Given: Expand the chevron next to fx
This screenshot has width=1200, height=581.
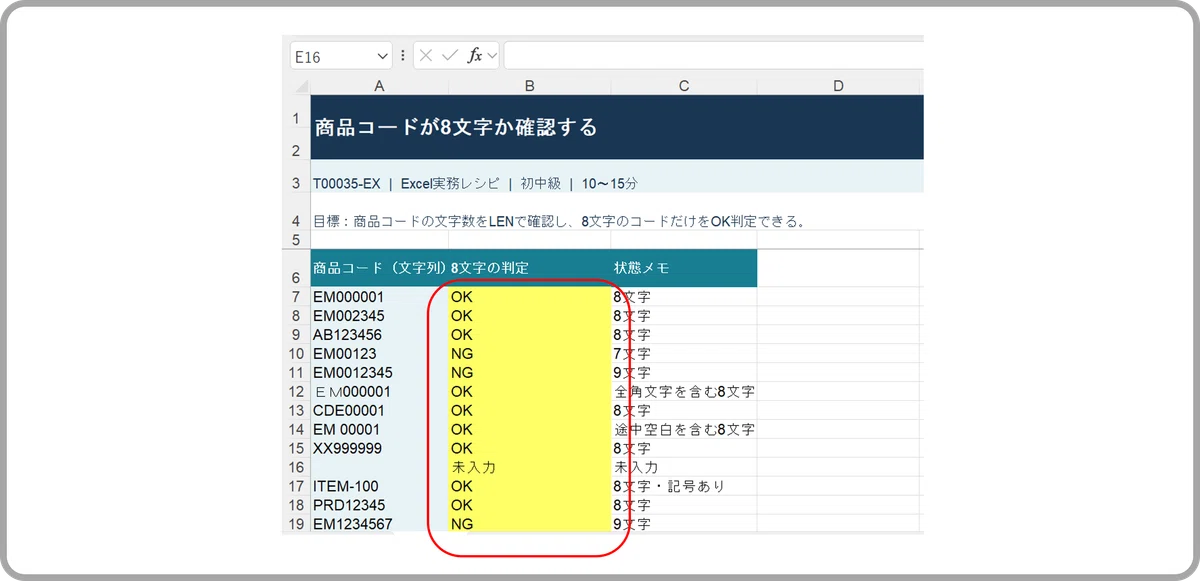Looking at the screenshot, I should [x=492, y=57].
